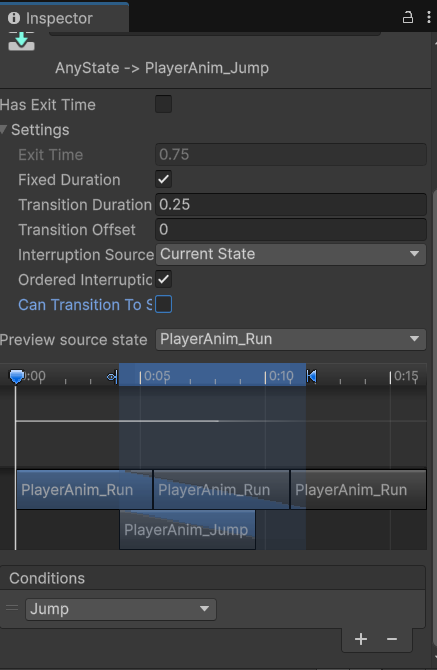Click the AnyState -> PlayerAnim_Jump title
Image resolution: width=437 pixels, height=670 pixels.
[162, 68]
